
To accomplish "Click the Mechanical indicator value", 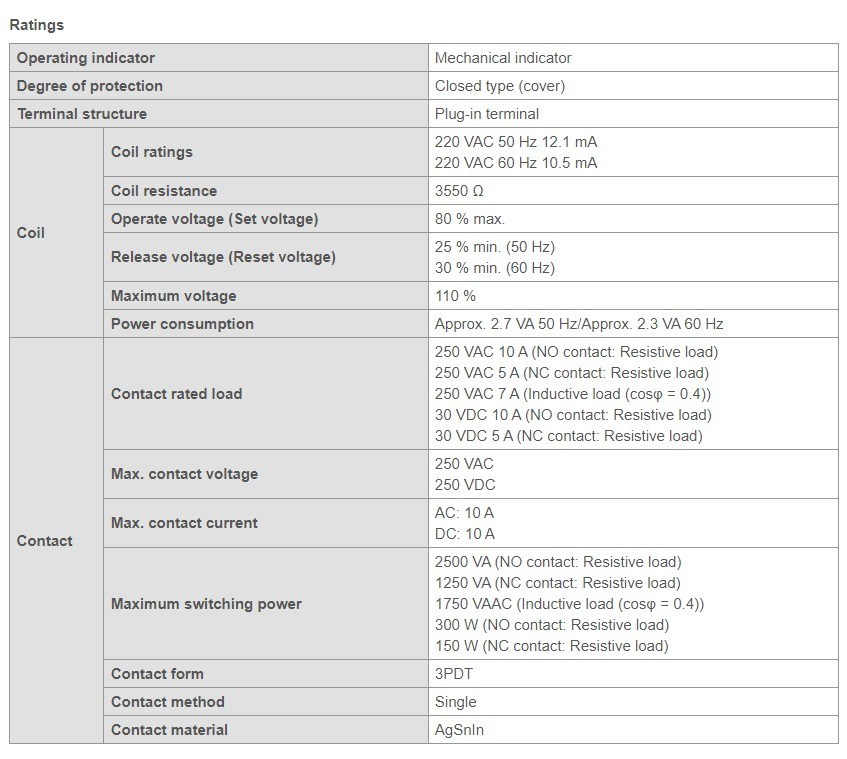I will tap(503, 58).
